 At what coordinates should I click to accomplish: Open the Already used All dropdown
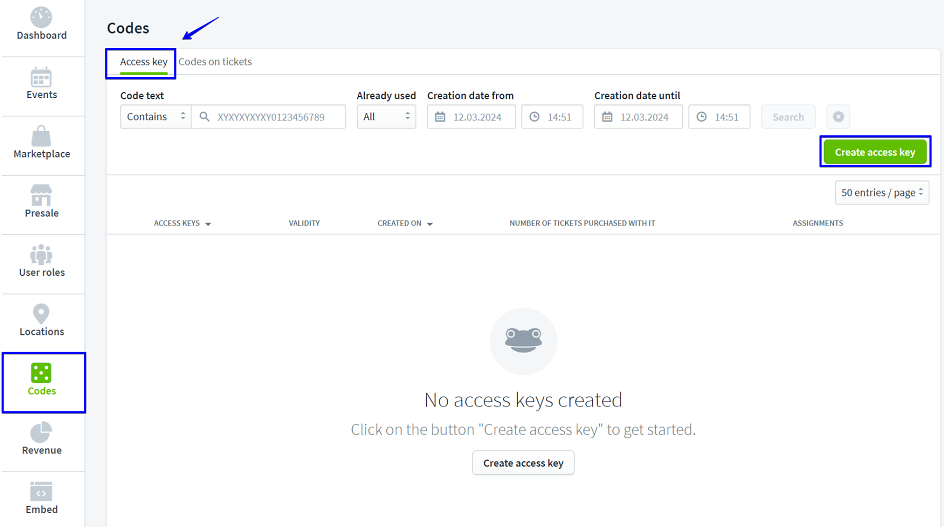(386, 117)
